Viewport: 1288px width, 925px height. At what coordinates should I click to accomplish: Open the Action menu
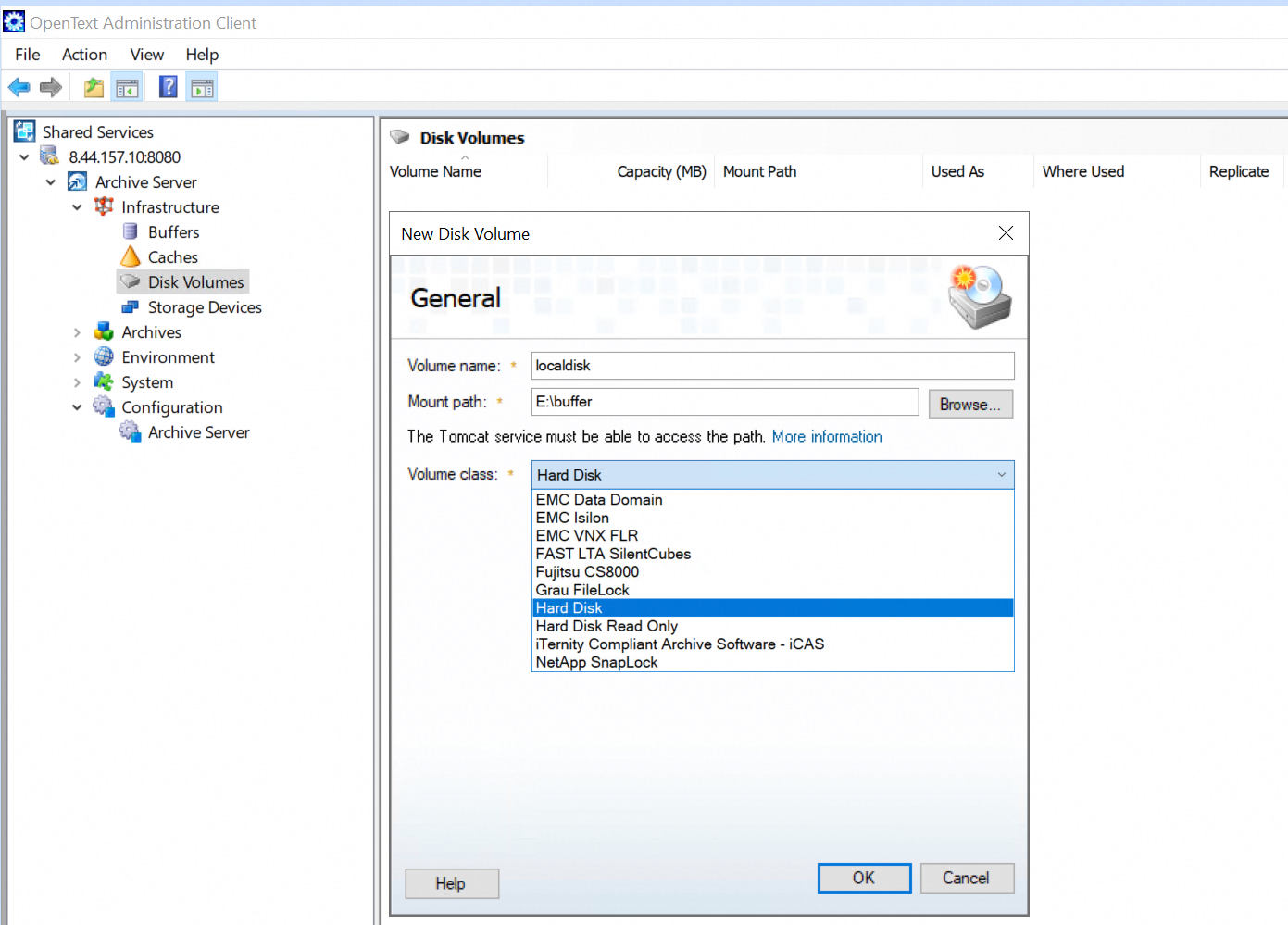(84, 55)
